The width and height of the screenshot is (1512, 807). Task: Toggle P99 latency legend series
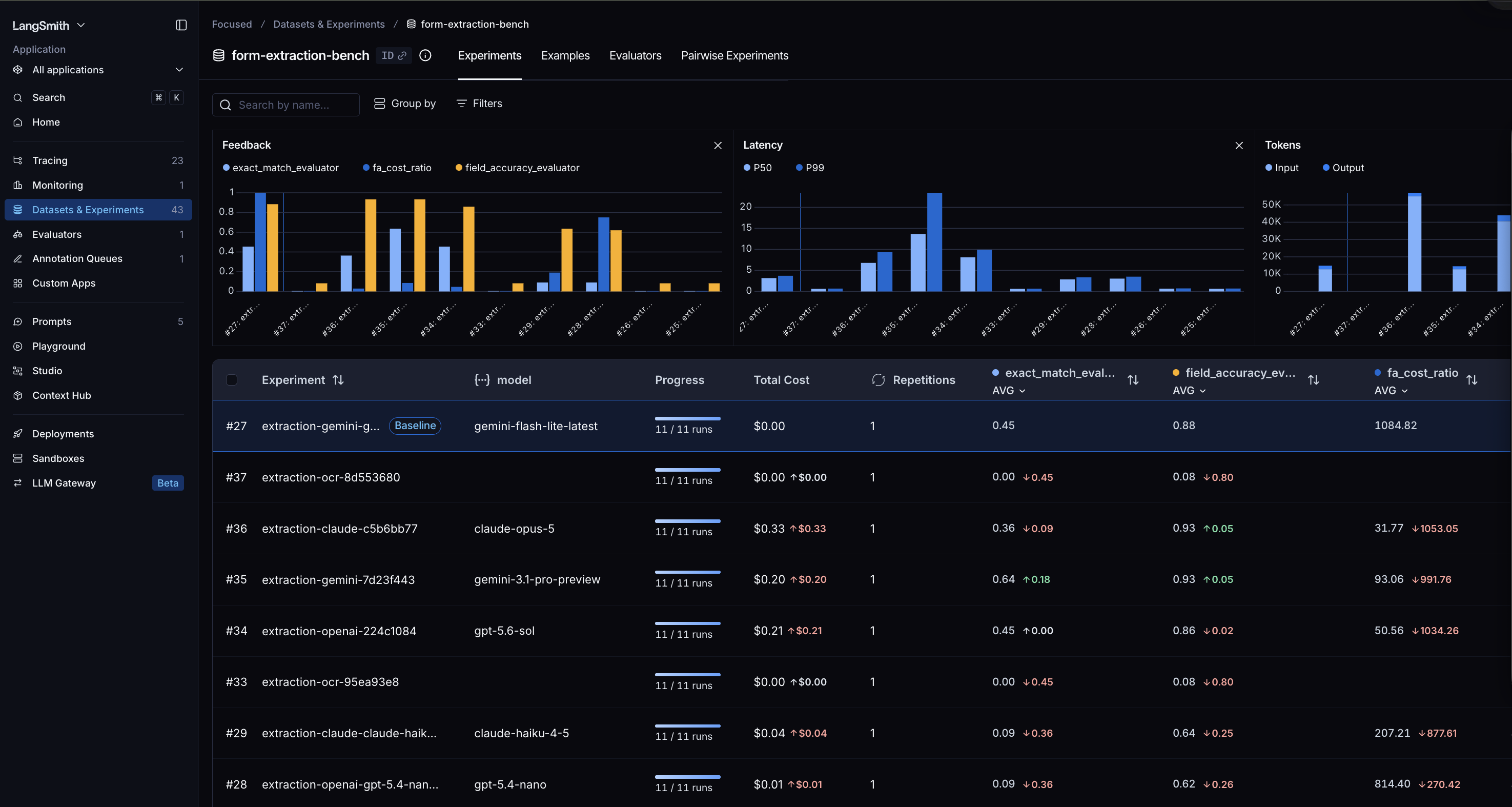[810, 168]
